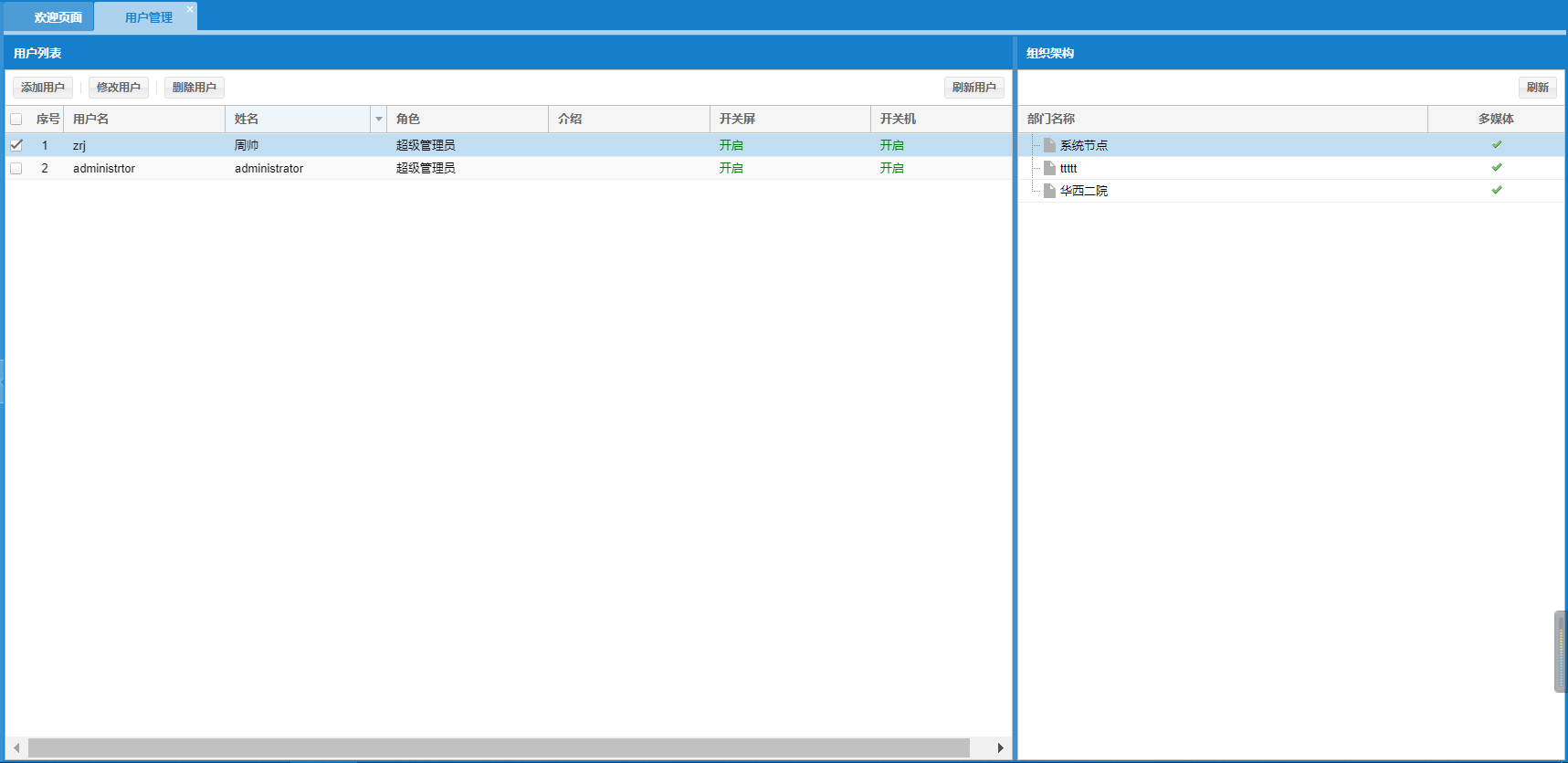This screenshot has width=1568, height=763.
Task: Click the name cell 周帅
Action: click(247, 145)
